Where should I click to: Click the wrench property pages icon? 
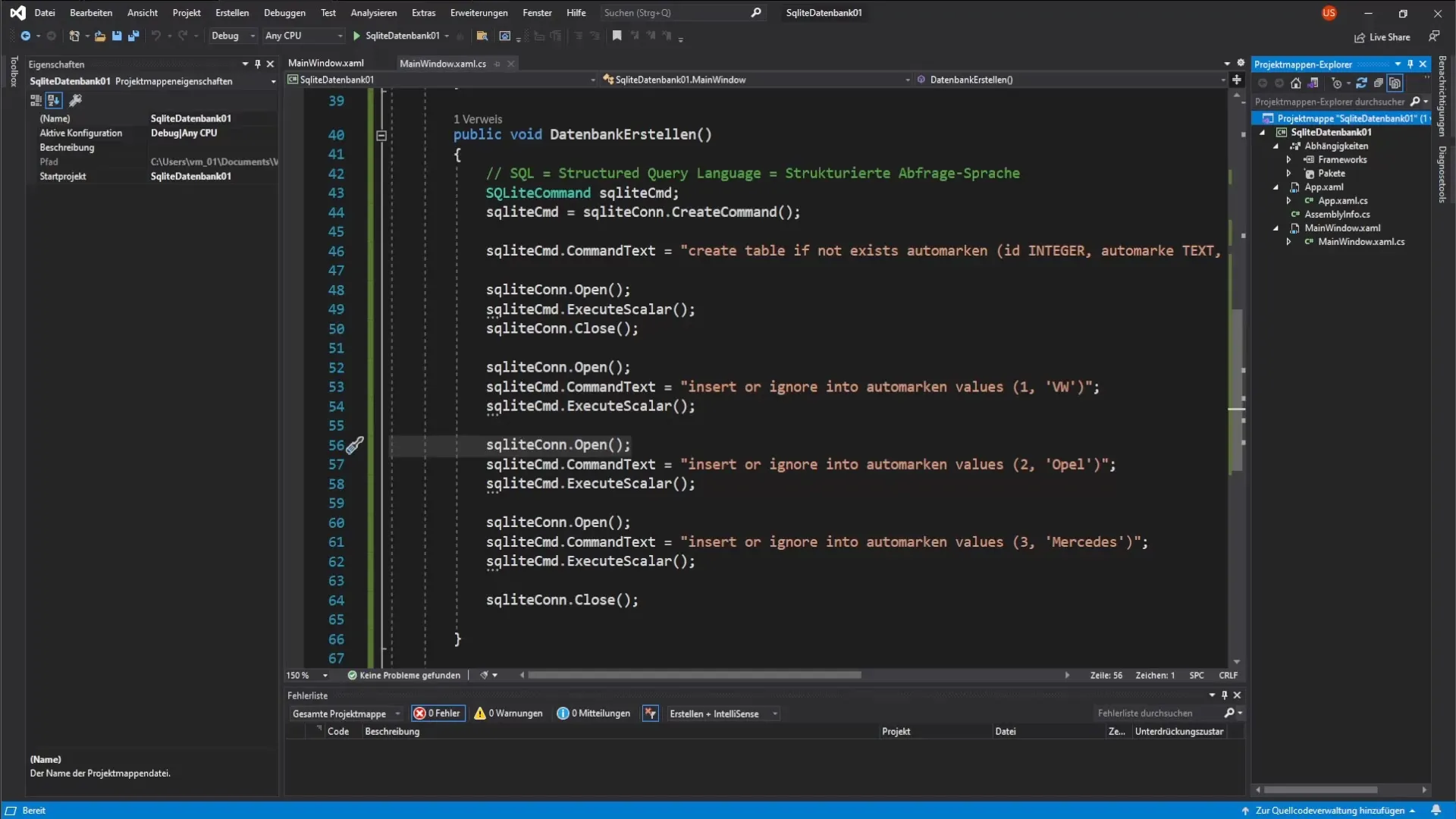75,100
